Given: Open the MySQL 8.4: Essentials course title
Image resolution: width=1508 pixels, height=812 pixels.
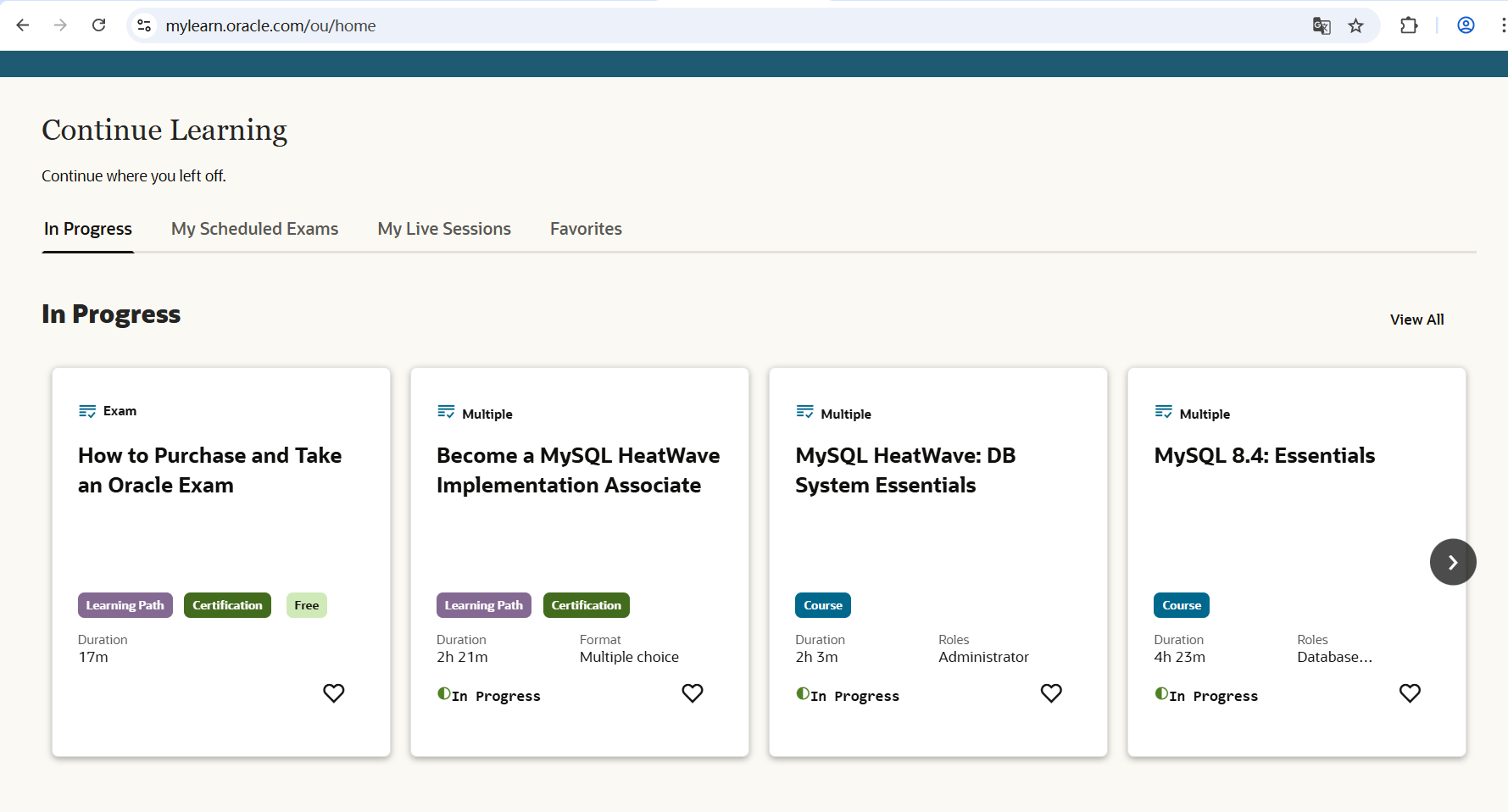Looking at the screenshot, I should click(x=1264, y=456).
